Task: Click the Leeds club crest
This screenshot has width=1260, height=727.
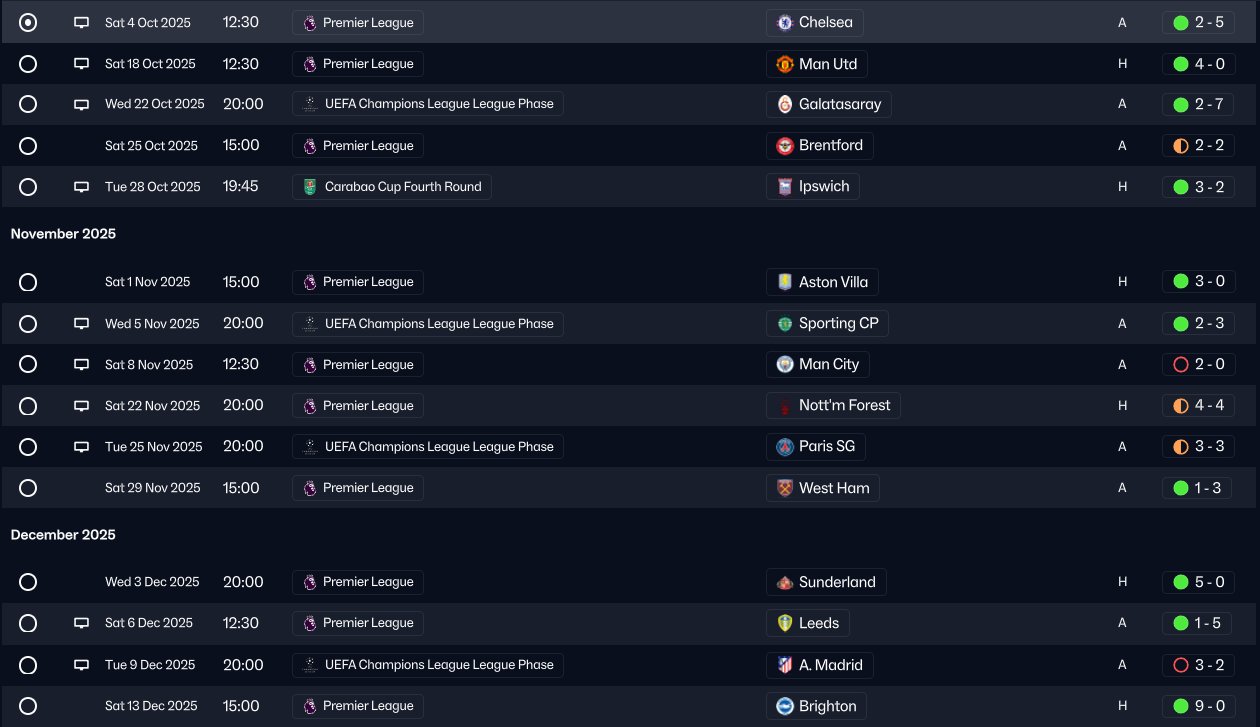Action: coord(785,623)
